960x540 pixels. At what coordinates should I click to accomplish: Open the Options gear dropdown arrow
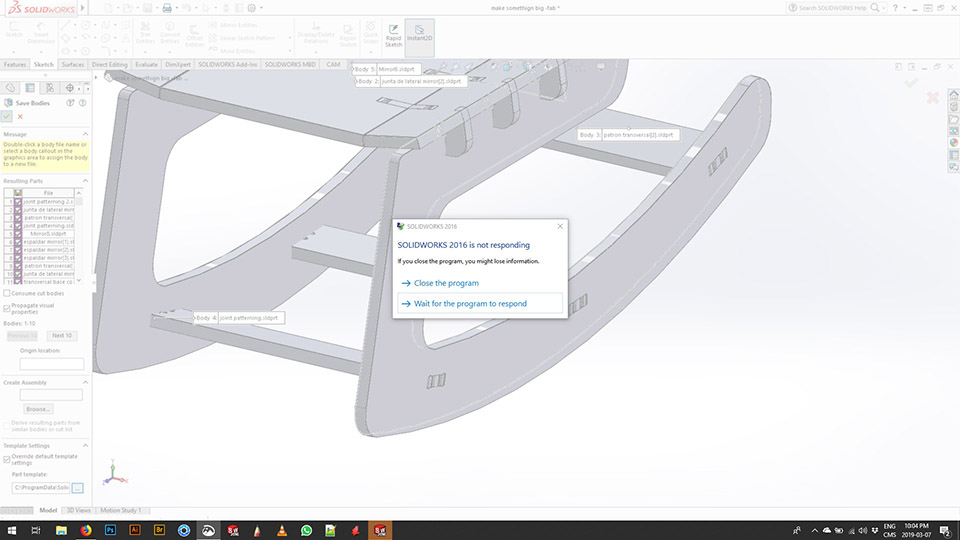coord(261,8)
